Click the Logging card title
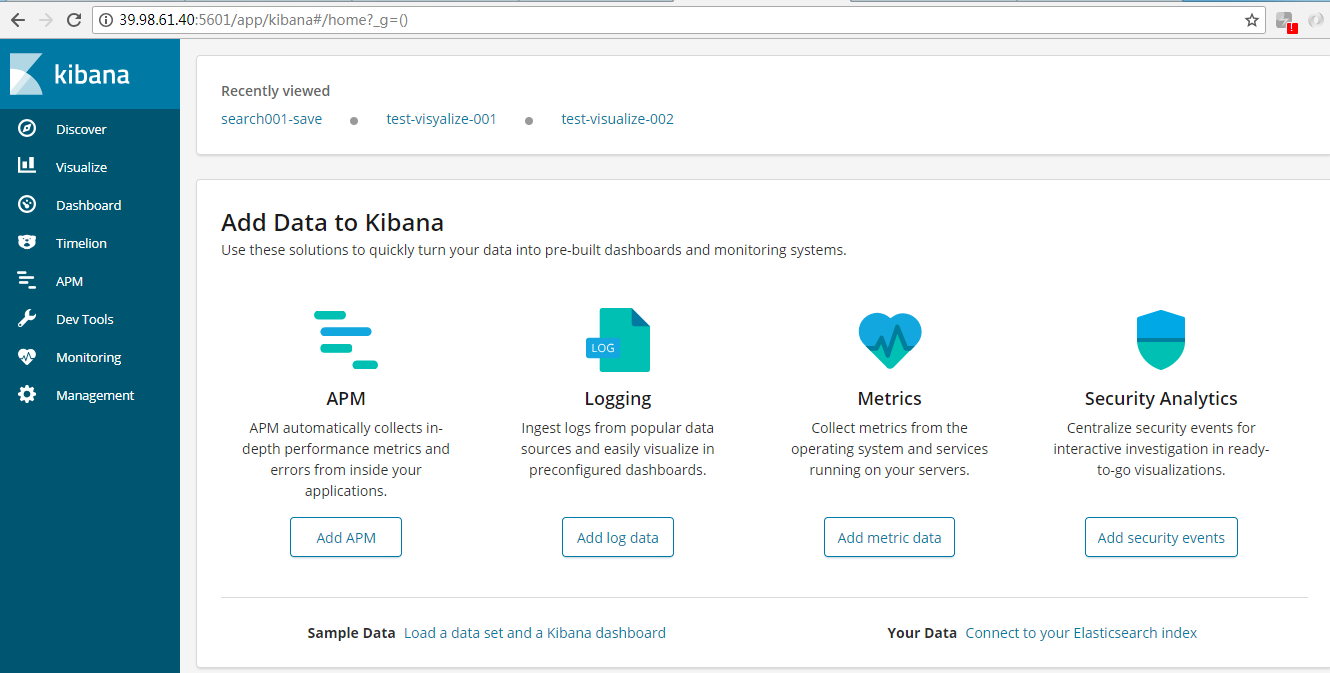The height and width of the screenshot is (673, 1330). [618, 399]
